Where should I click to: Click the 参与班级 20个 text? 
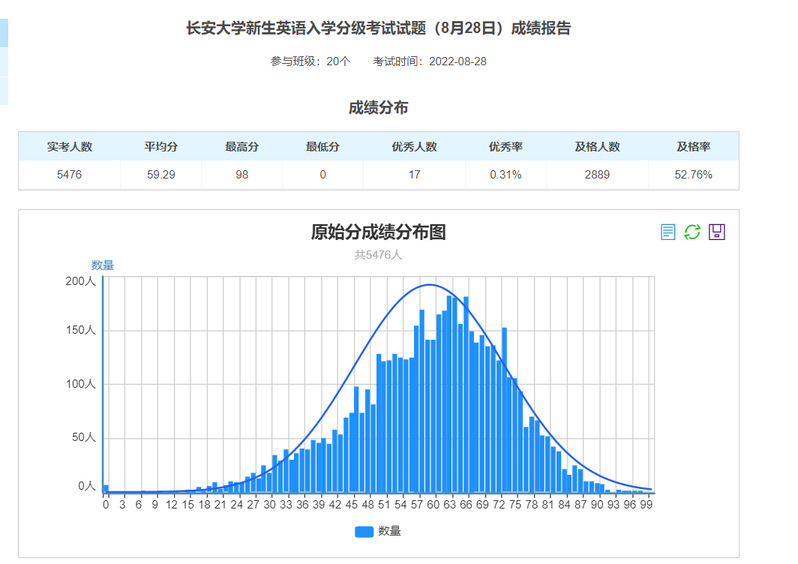click(x=310, y=62)
